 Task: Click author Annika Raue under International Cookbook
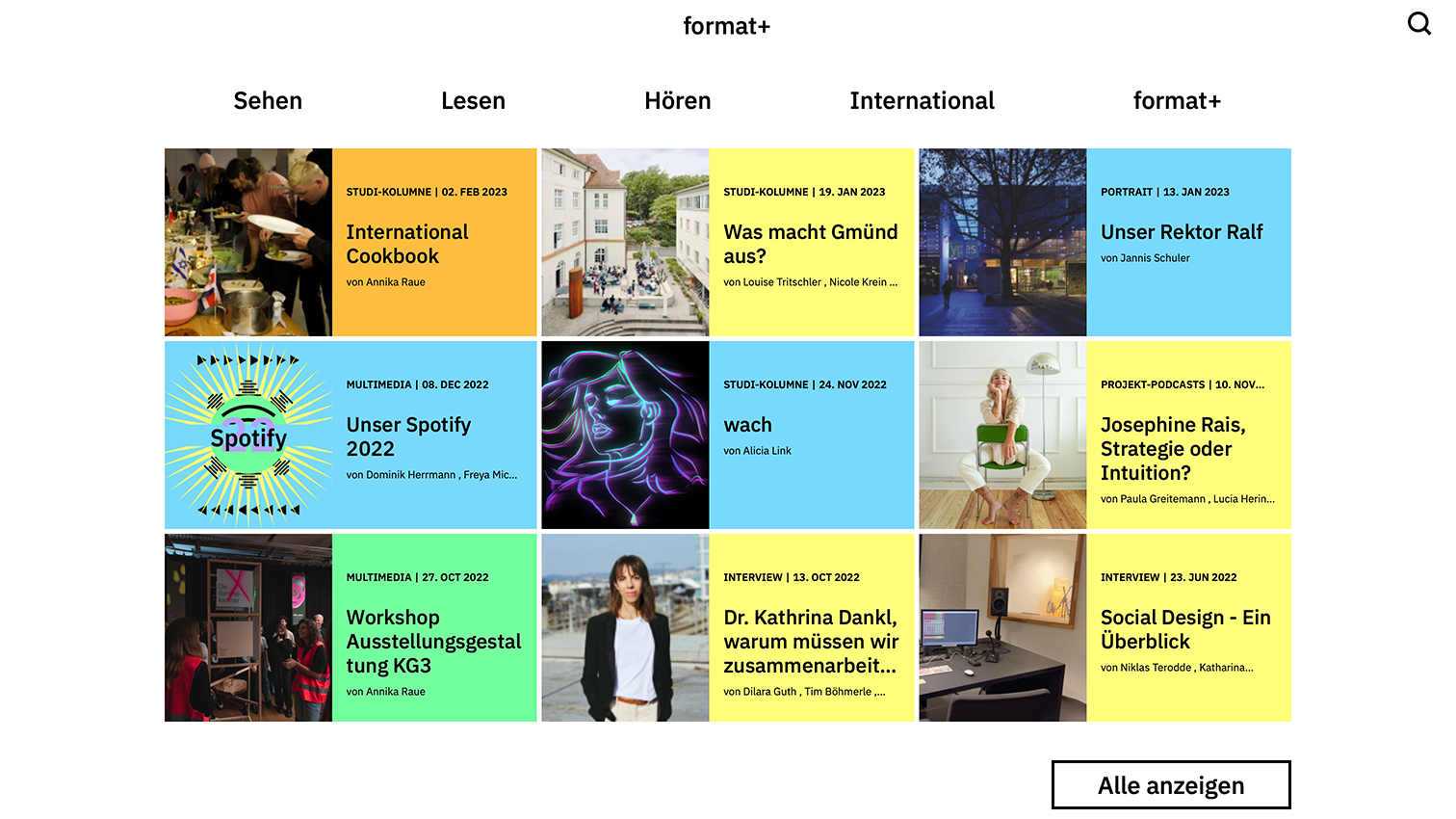point(385,282)
